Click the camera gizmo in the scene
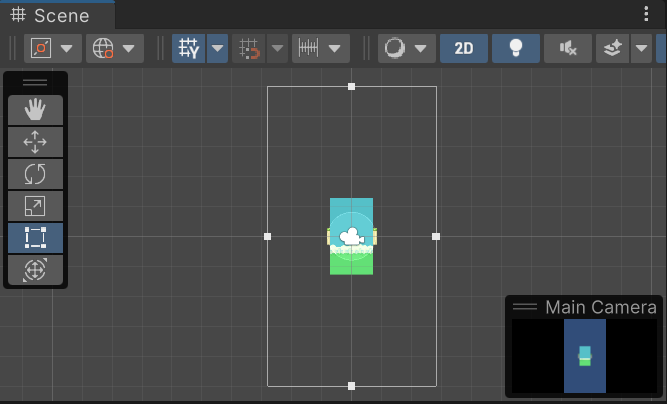 [351, 237]
